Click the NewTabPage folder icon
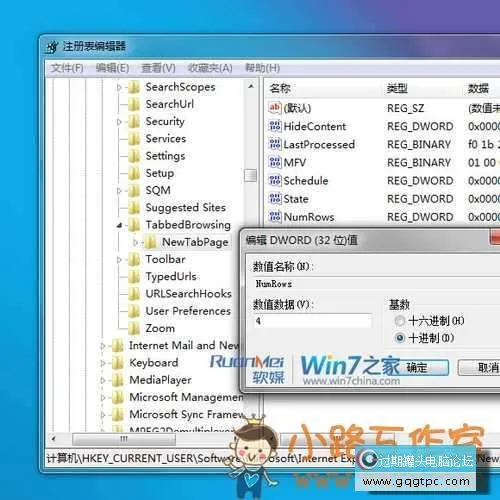Viewport: 500px width, 500px height. (150, 242)
